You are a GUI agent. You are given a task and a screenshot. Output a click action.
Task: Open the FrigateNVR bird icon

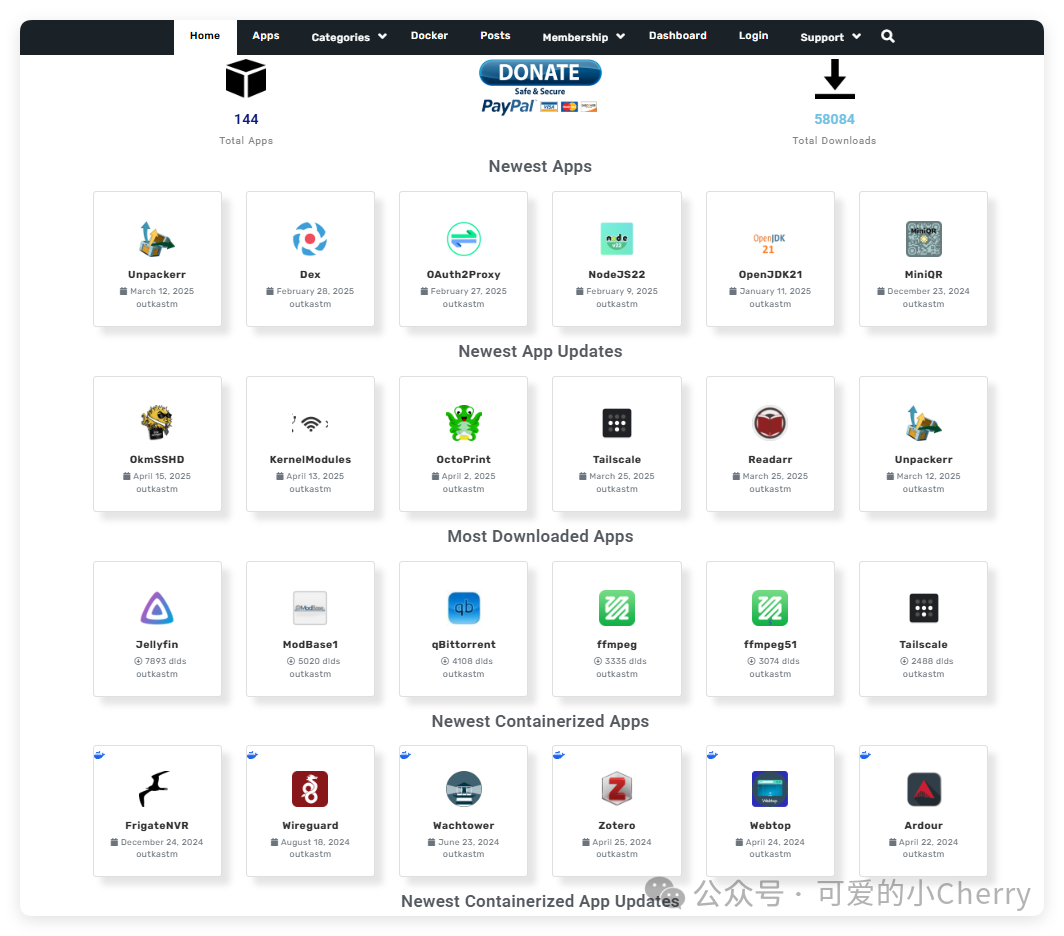pyautogui.click(x=155, y=789)
